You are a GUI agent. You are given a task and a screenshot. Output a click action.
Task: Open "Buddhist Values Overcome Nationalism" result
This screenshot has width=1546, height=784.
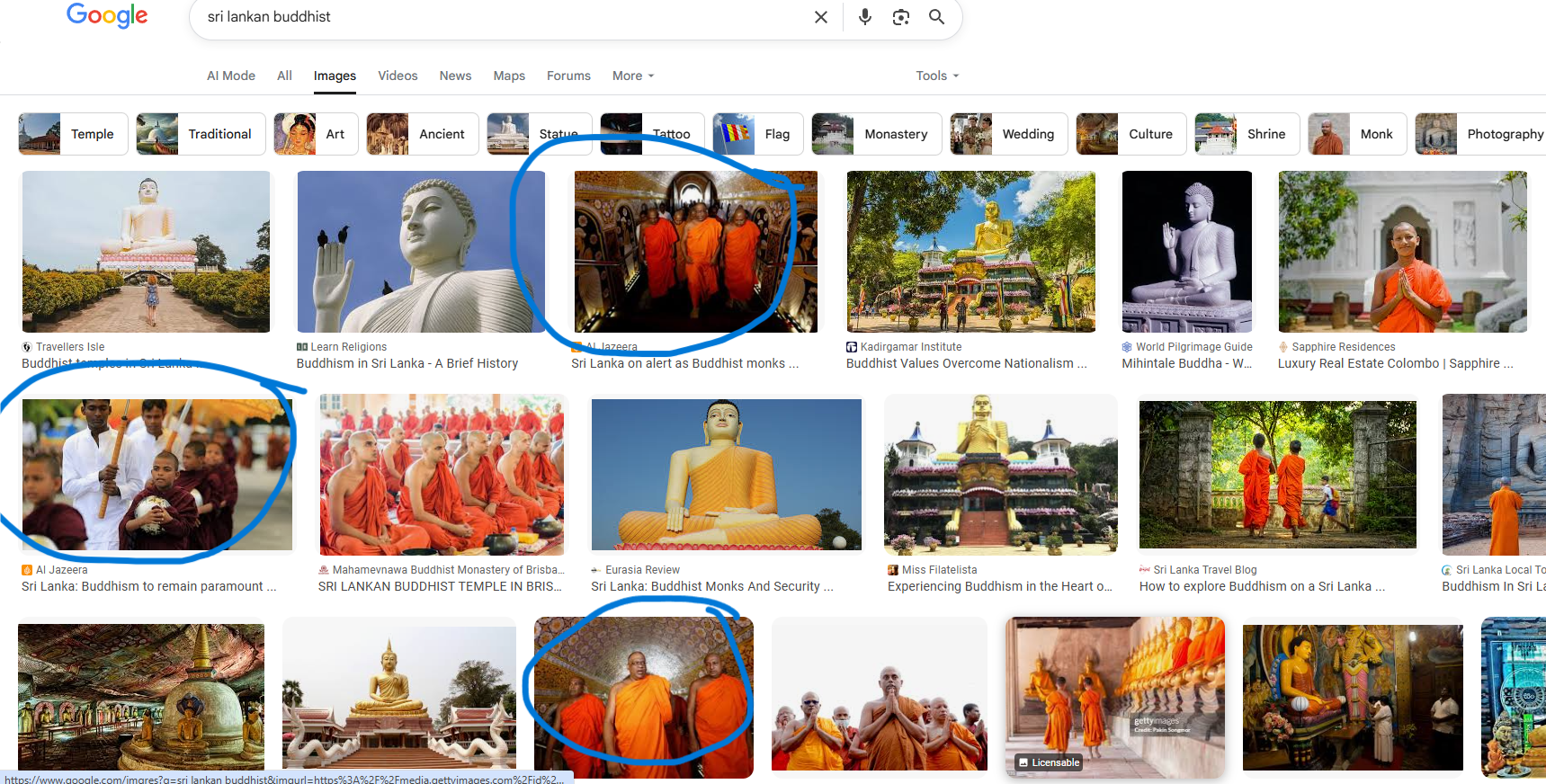coord(966,363)
